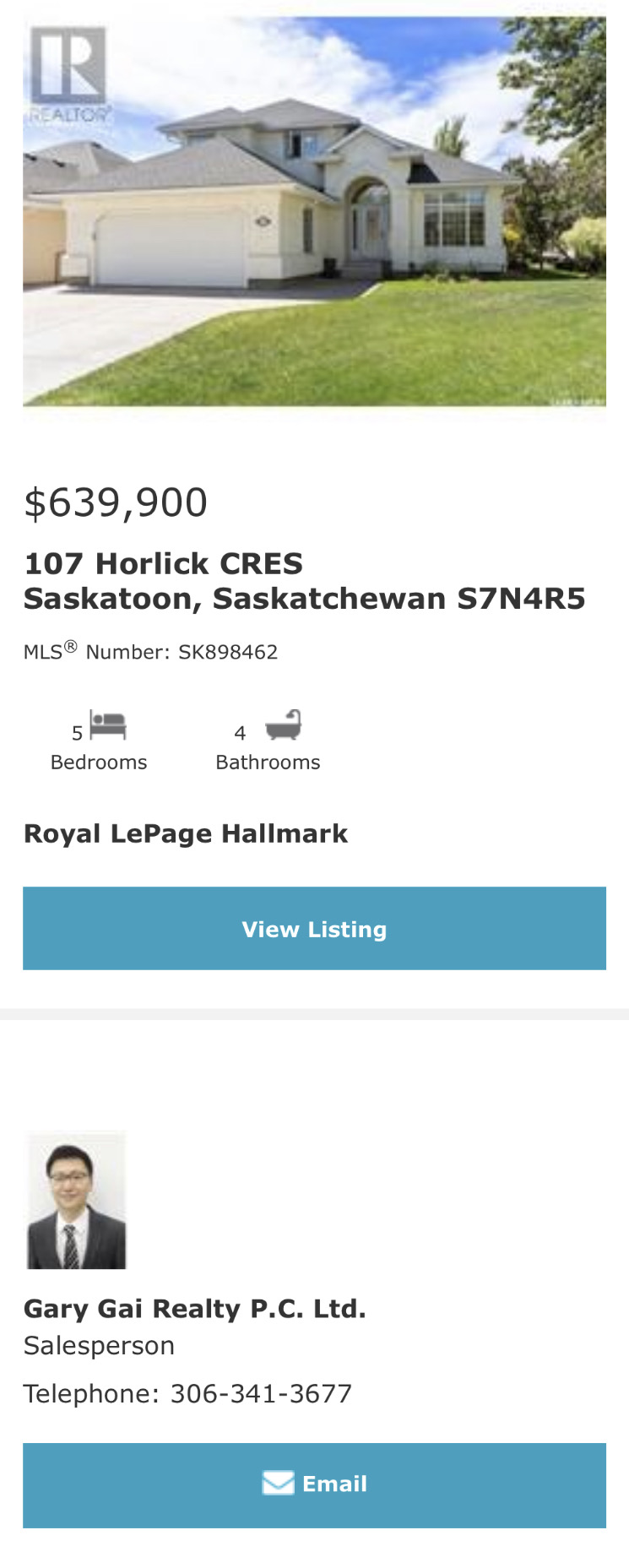
Task: Click the Saskatoon, Saskatchewan S7N4R5 line
Action: 304,599
